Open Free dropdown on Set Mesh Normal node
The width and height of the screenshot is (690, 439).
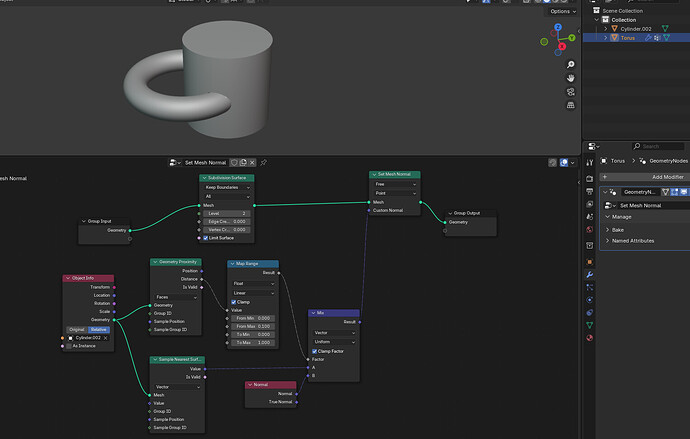pos(395,184)
